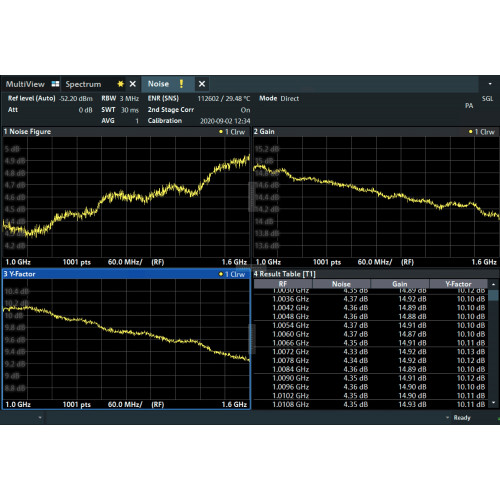This screenshot has height=500, width=500.
Task: Click the Ref level (Auto) label
Action: (32, 98)
